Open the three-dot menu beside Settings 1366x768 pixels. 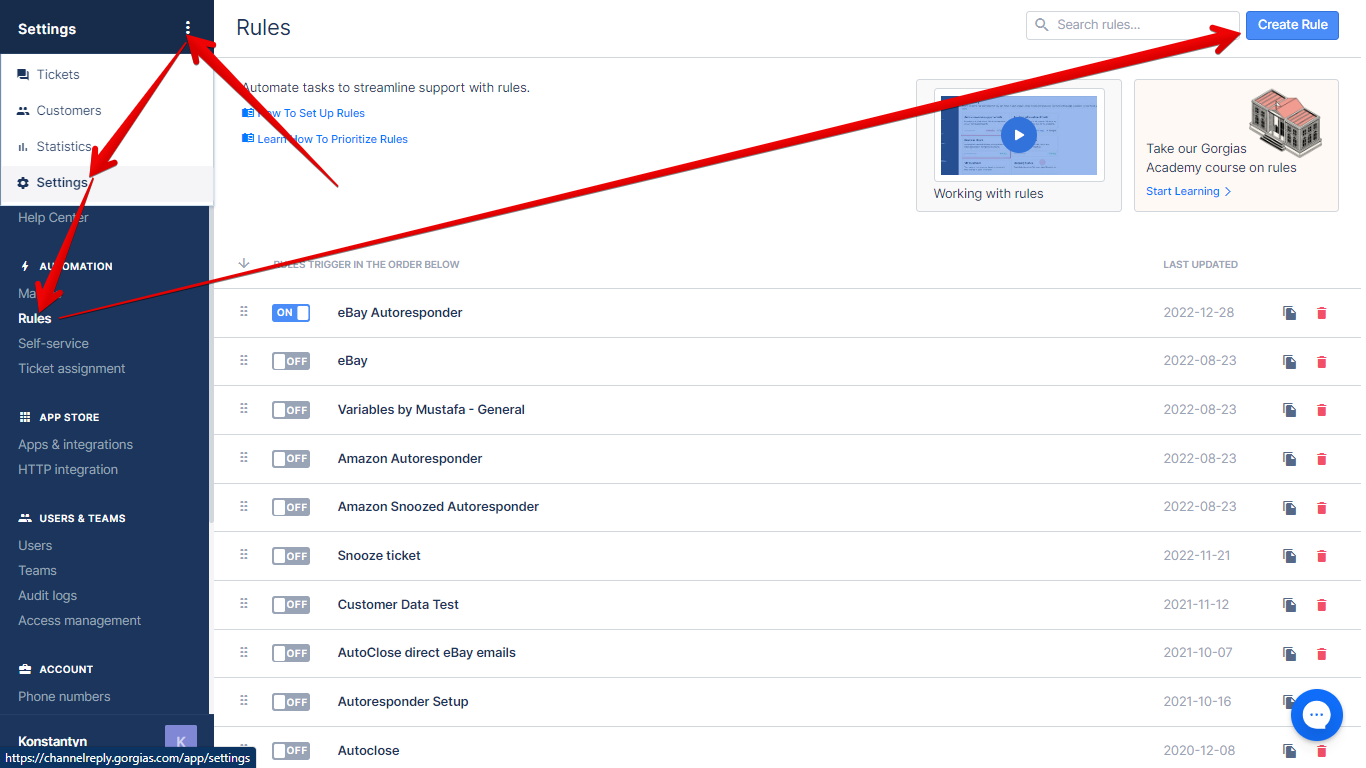[188, 28]
